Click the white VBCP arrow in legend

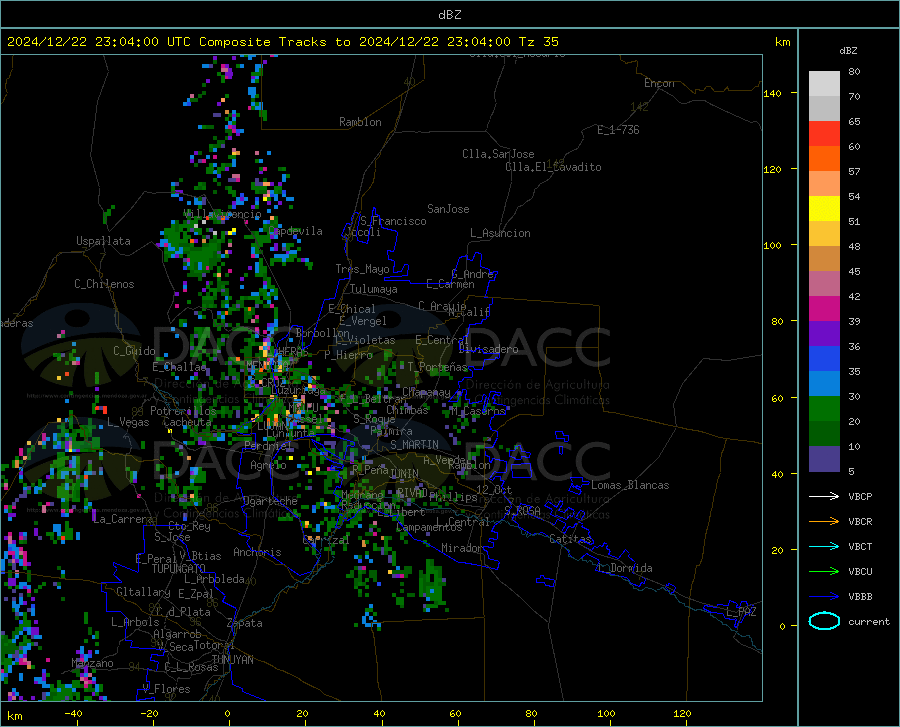[x=824, y=496]
